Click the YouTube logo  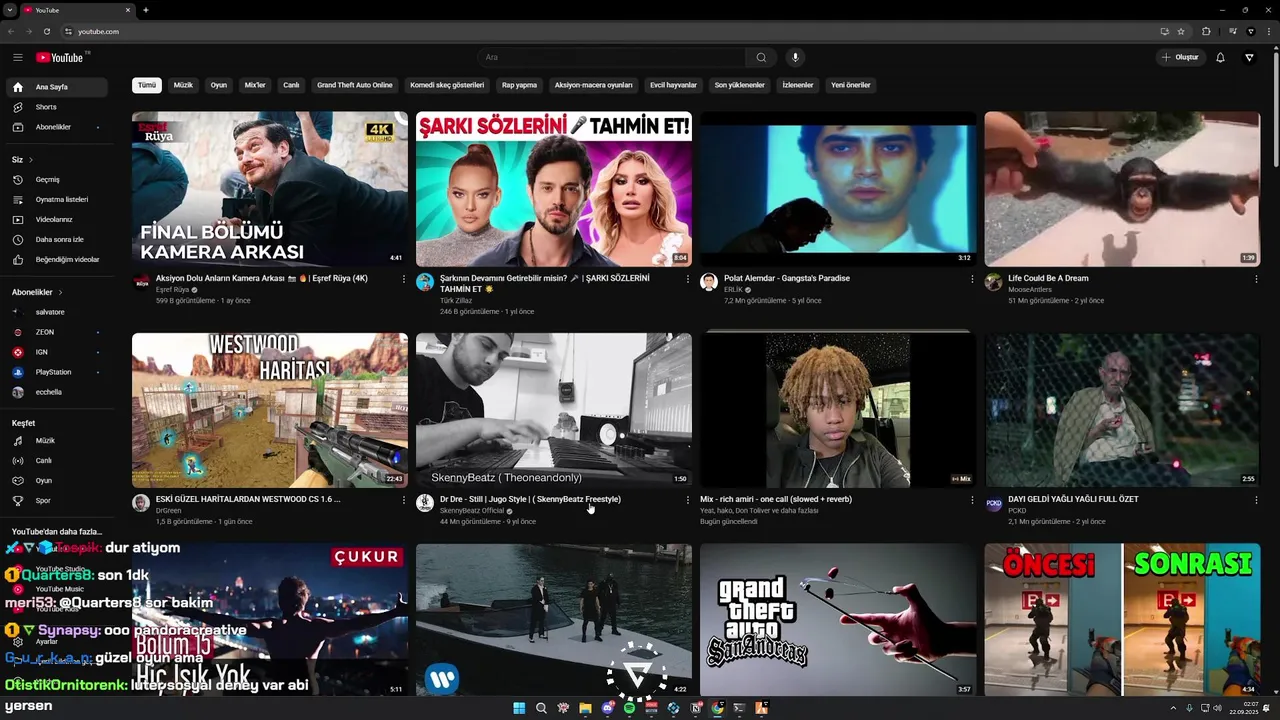pos(61,58)
